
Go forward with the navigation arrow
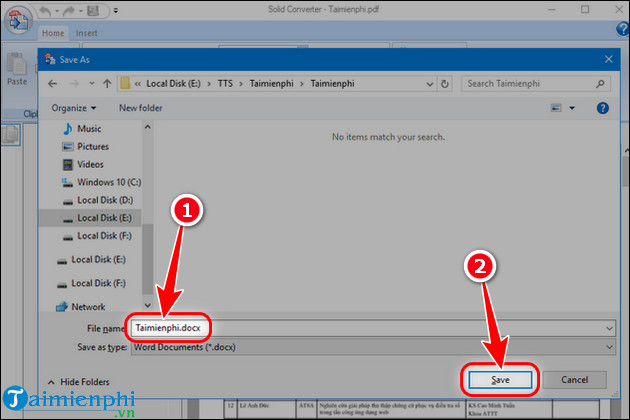click(x=74, y=84)
